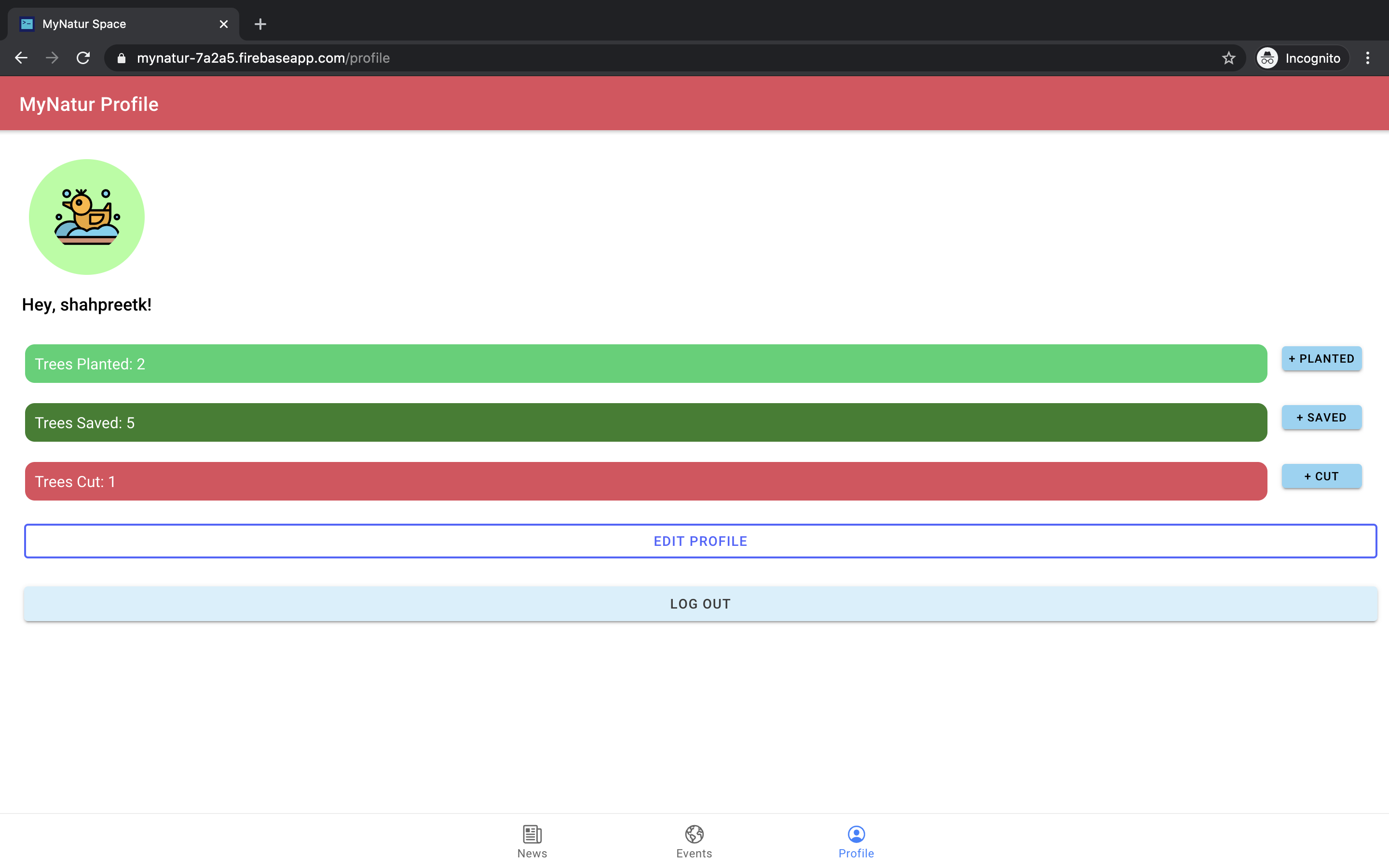Go to Events globe icon
Image resolution: width=1389 pixels, height=868 pixels.
pyautogui.click(x=694, y=834)
